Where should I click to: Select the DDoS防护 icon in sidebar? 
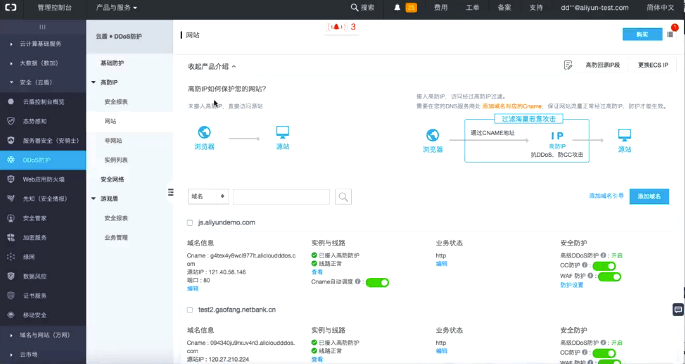coord(11,160)
